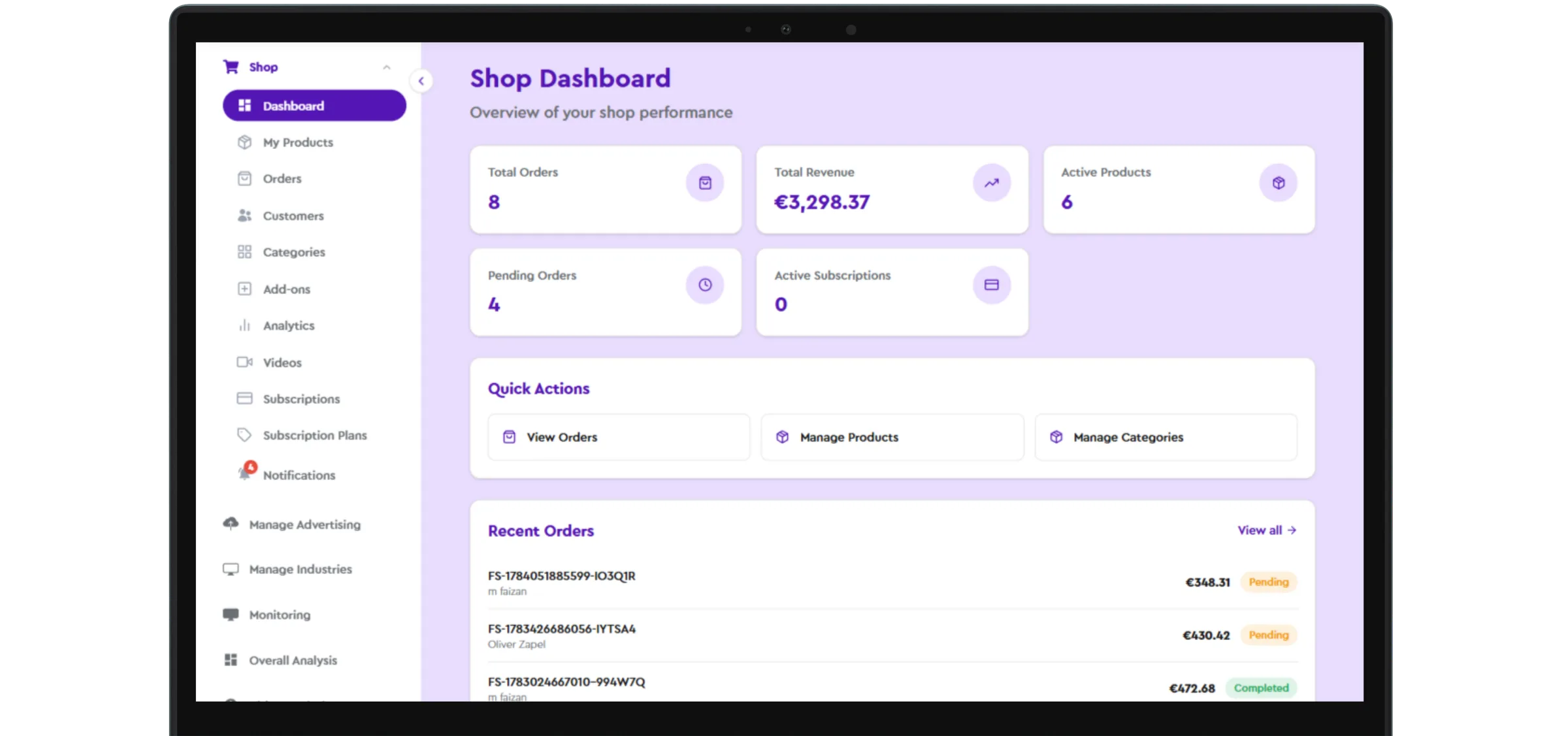The width and height of the screenshot is (1568, 736).
Task: Collapse the sidebar with the arrow button
Action: [421, 81]
